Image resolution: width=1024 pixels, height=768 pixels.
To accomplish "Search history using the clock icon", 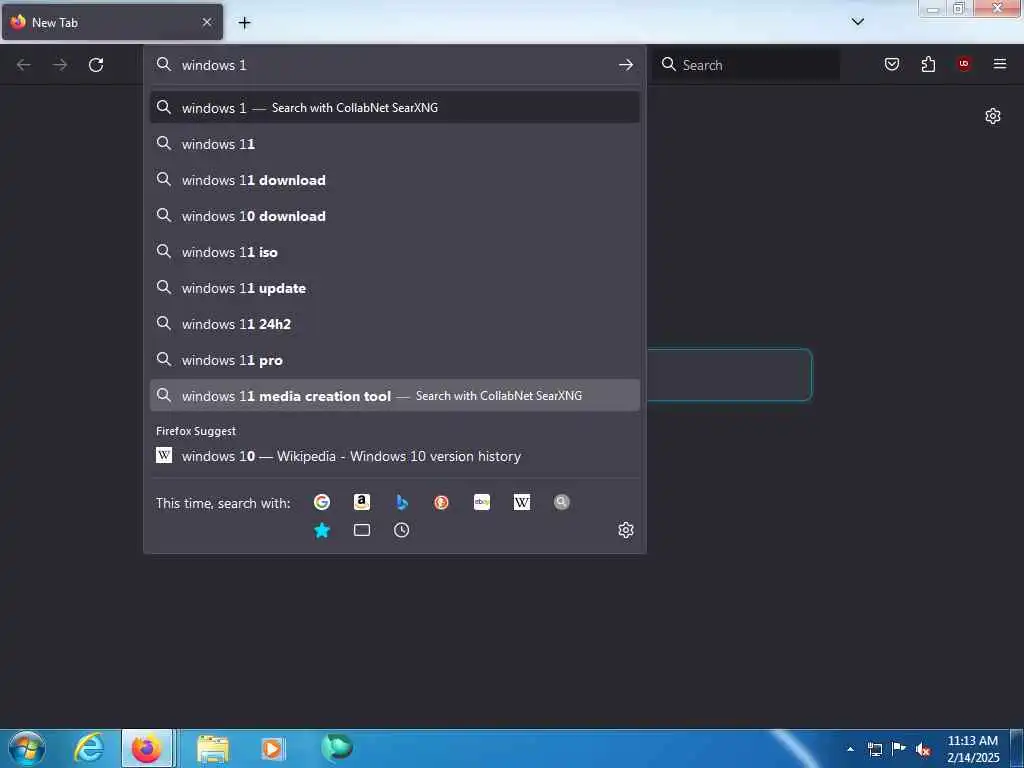I will 402,530.
